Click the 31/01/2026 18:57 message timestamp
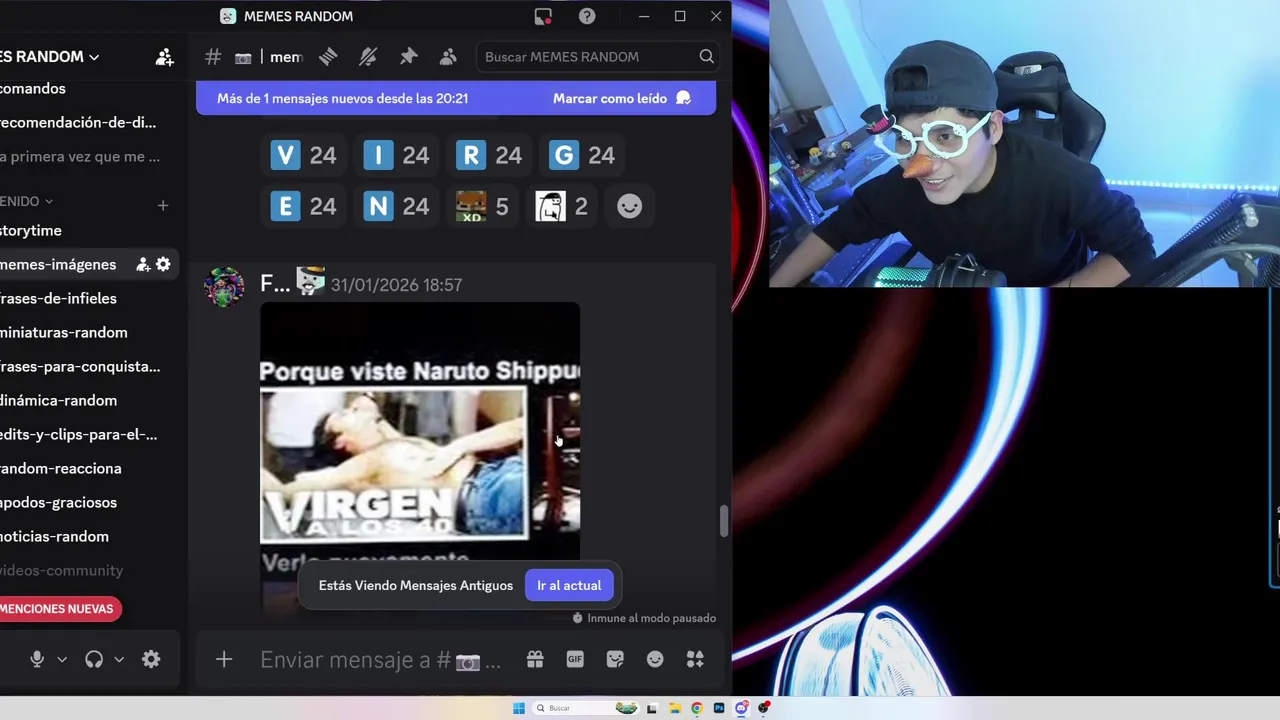The image size is (1280, 720). point(396,285)
